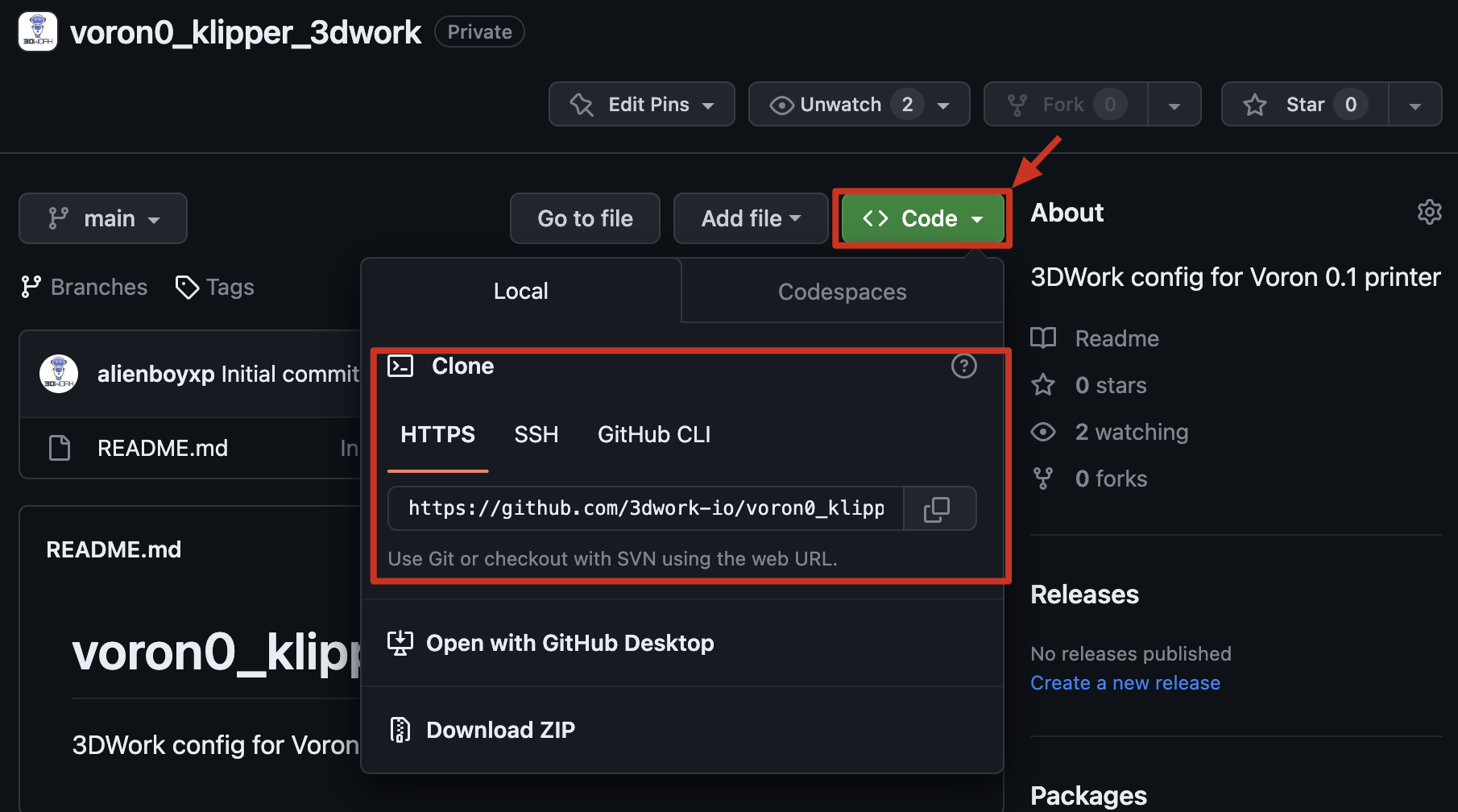Screen dimensions: 1458x812
Task: Open the Edit Pins dropdown
Action: click(x=641, y=105)
